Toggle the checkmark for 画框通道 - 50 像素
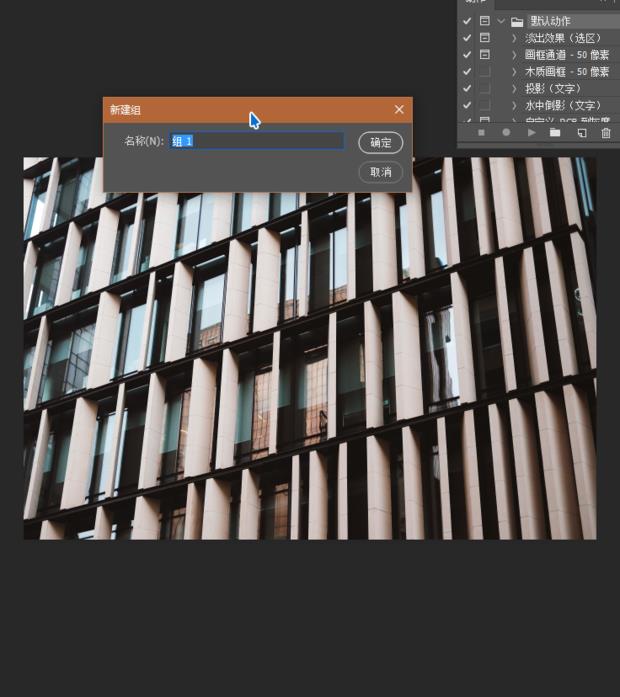This screenshot has width=620, height=697. (x=467, y=55)
